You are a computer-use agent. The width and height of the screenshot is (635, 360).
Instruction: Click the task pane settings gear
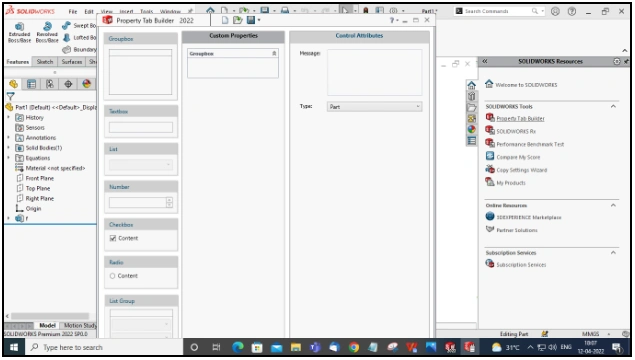click(x=616, y=62)
